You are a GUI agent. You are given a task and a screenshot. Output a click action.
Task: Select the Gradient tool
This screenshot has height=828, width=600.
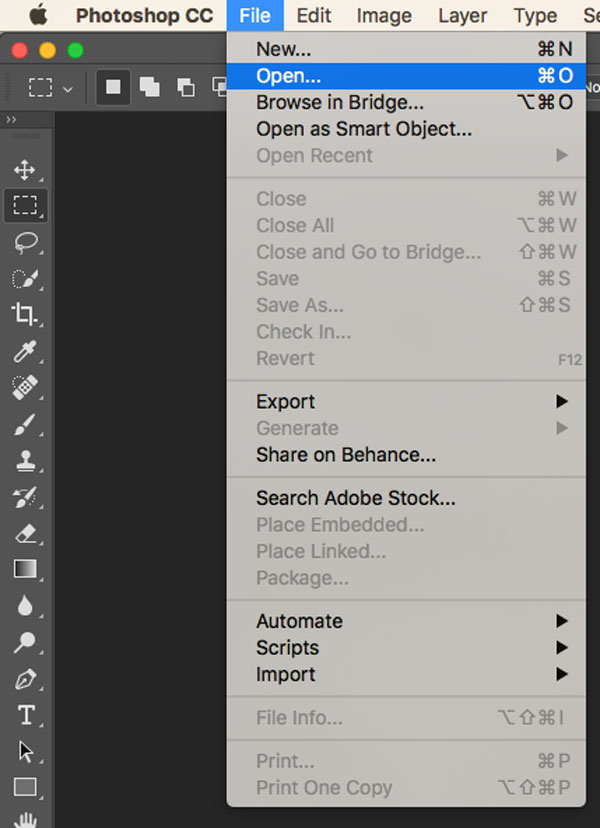[x=25, y=569]
